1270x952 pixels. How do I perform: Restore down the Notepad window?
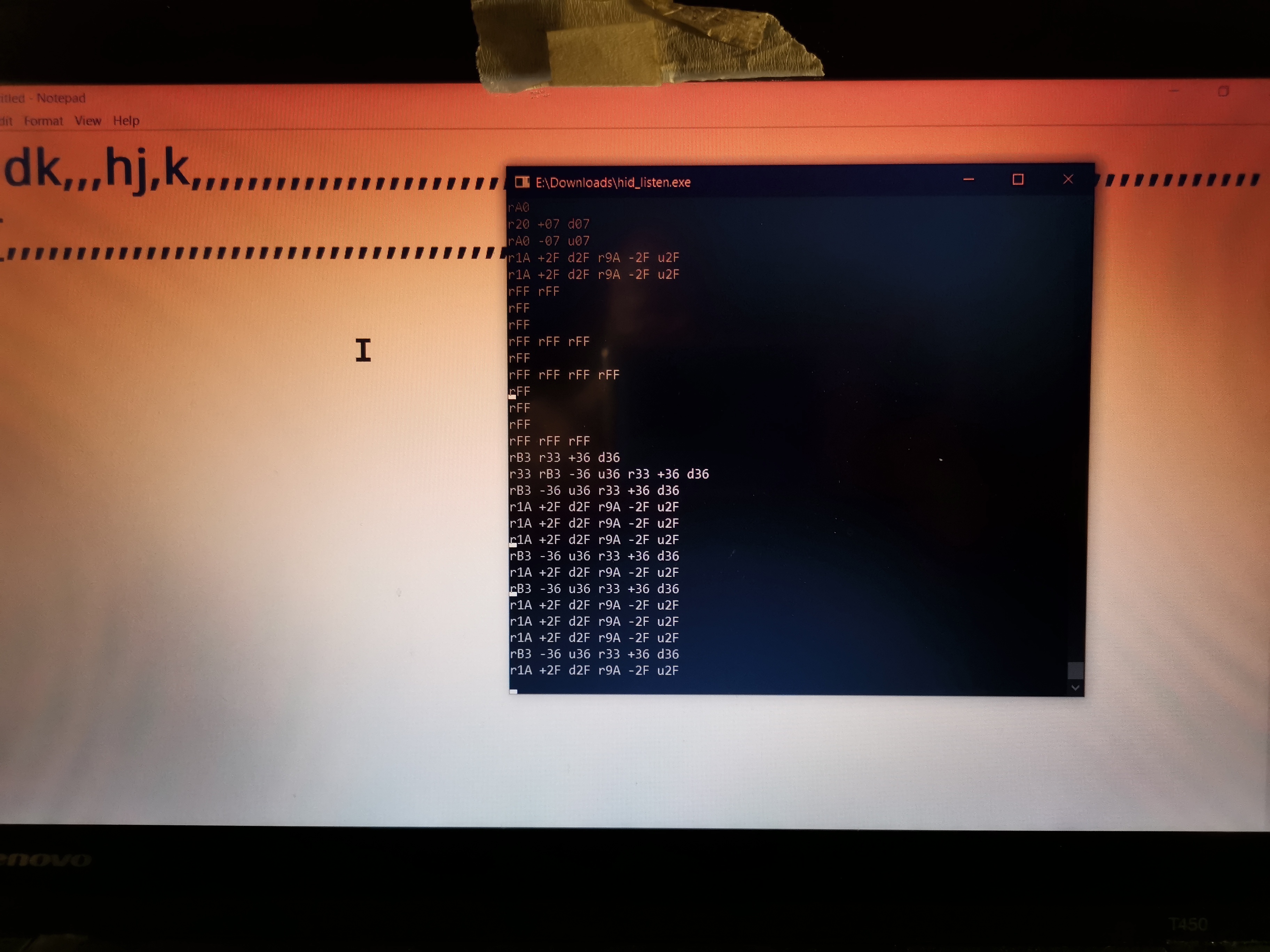coord(1223,92)
